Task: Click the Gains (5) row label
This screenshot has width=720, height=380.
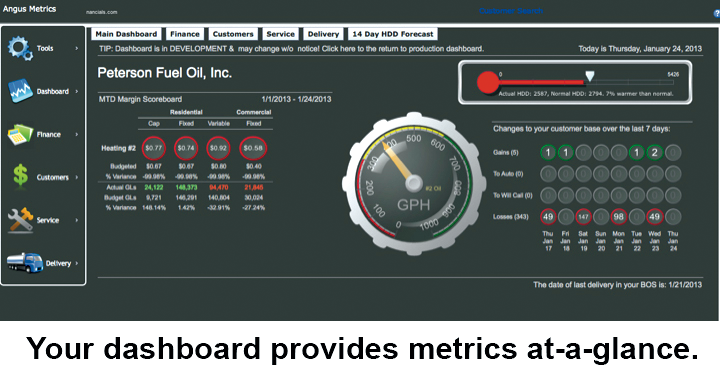Action: 506,152
